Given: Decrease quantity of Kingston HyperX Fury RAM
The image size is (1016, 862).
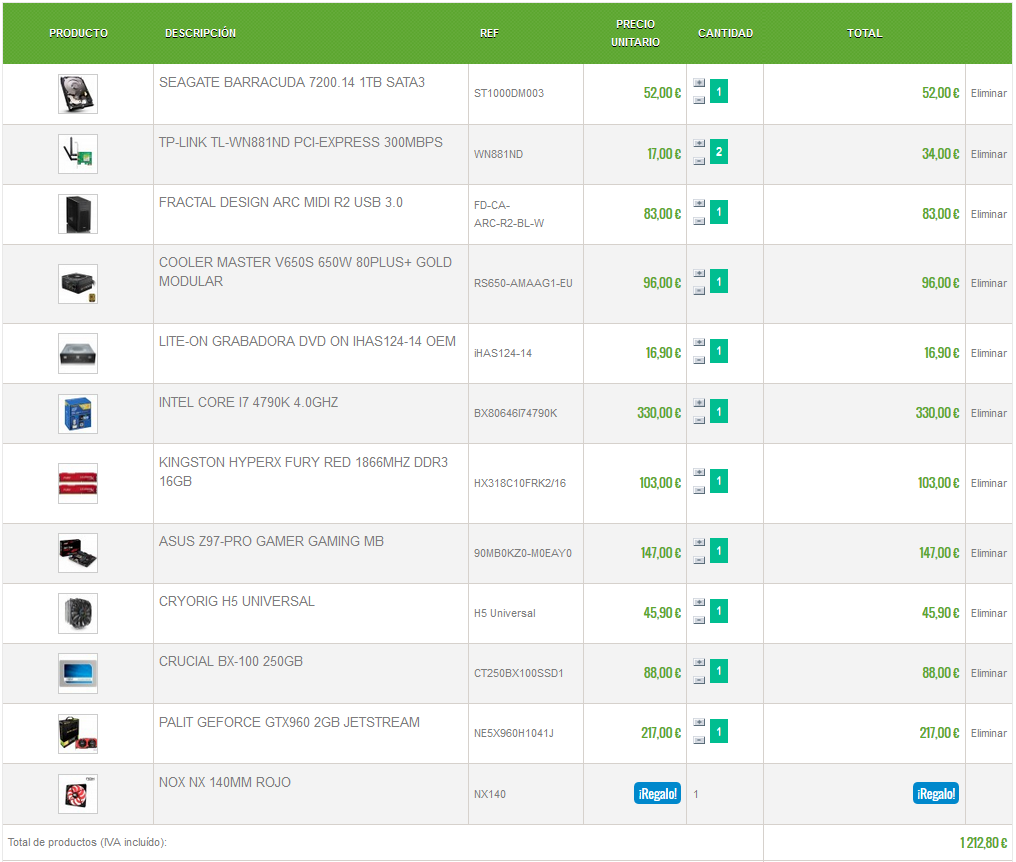Looking at the screenshot, I should coord(699,491).
